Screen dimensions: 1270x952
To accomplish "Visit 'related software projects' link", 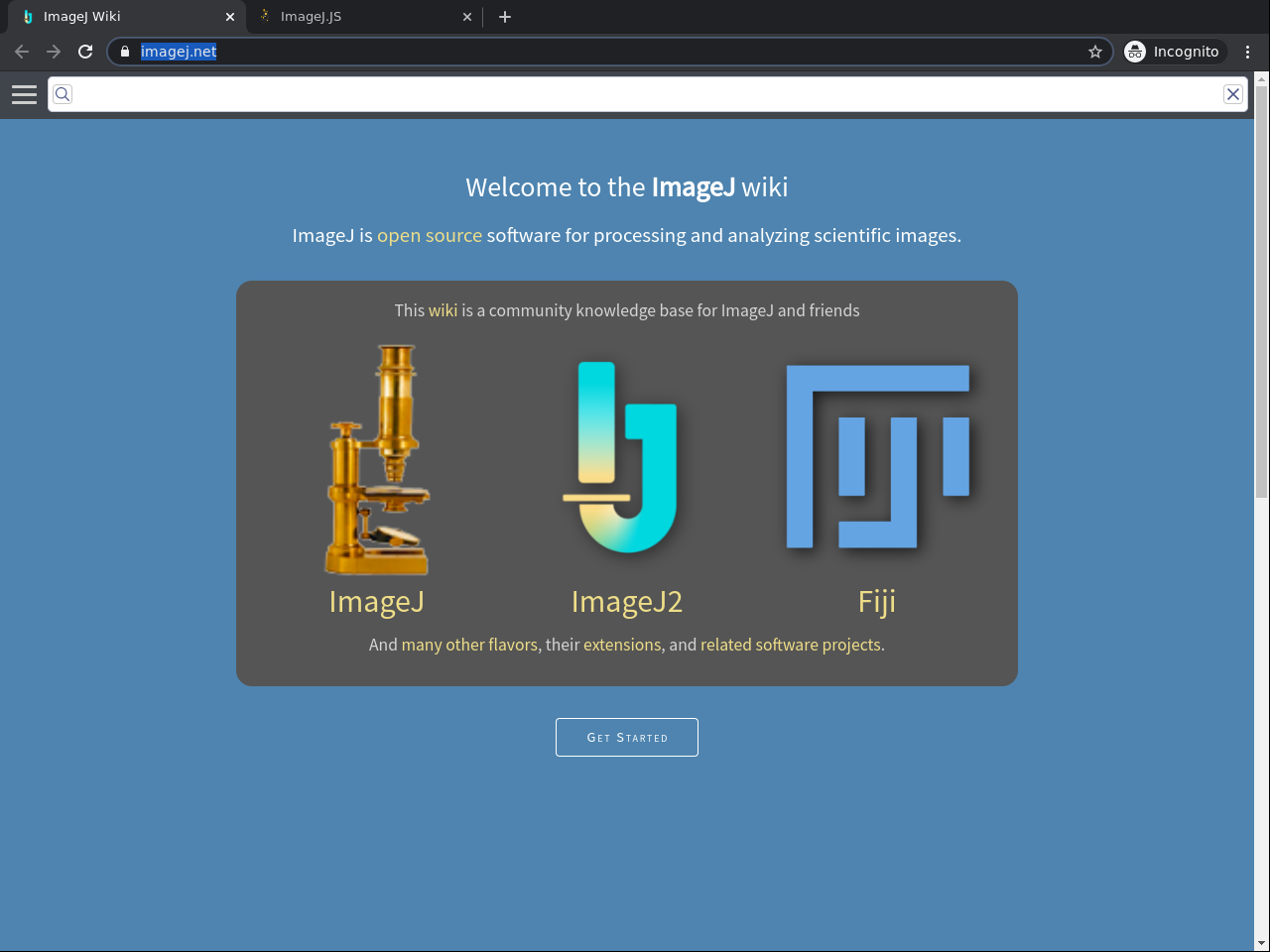I will pos(791,645).
